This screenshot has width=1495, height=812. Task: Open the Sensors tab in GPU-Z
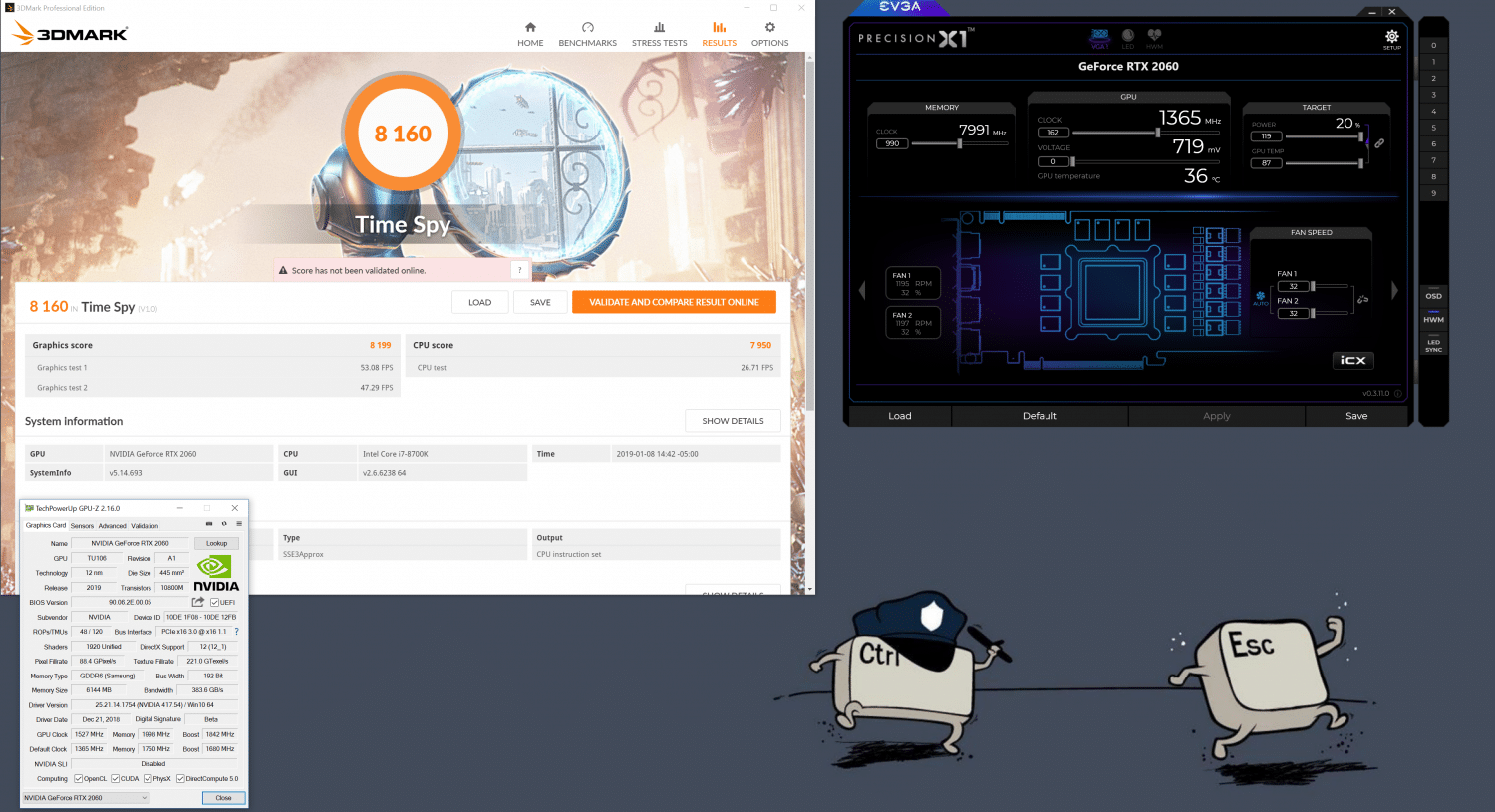(82, 526)
